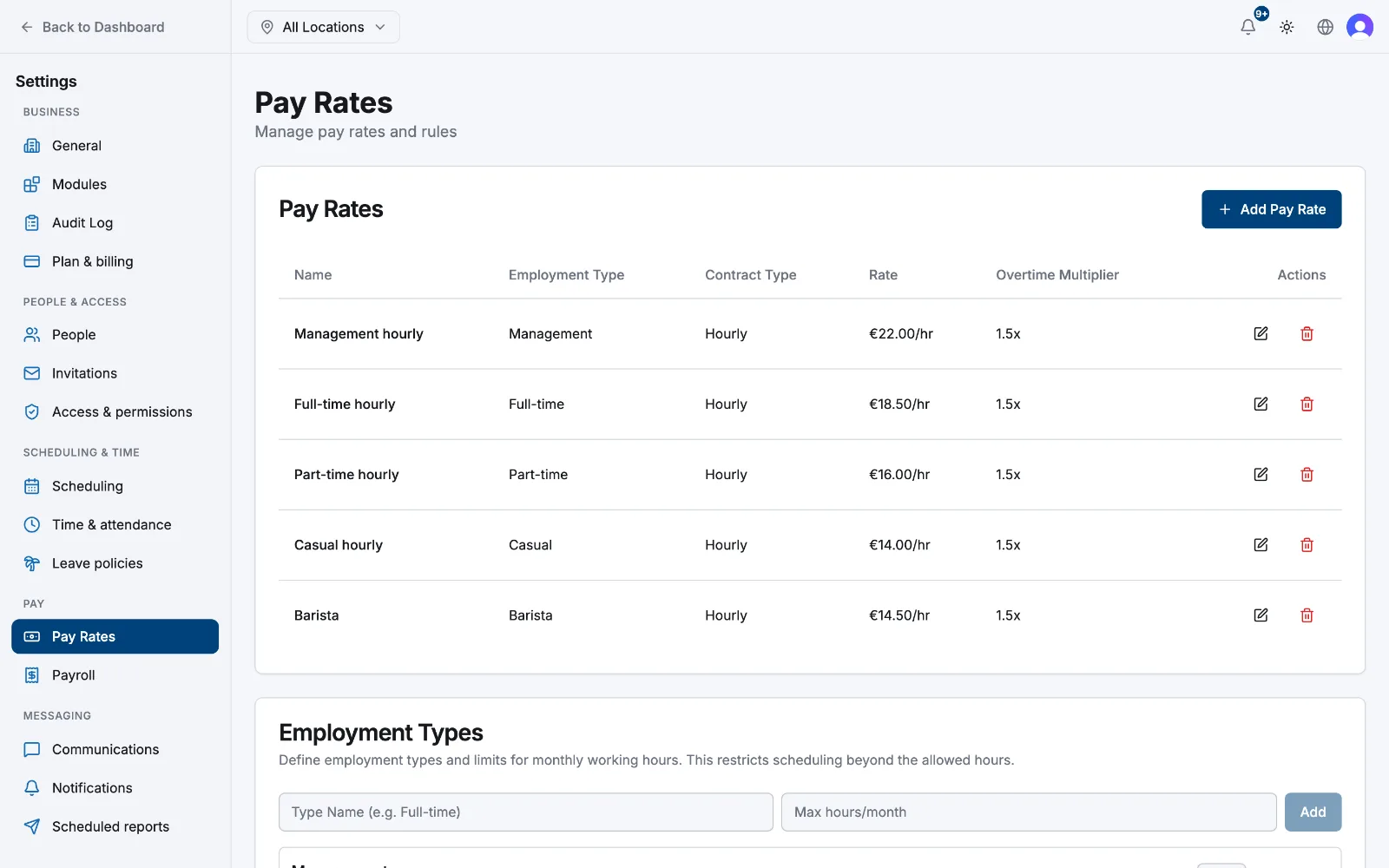Open the language globe icon
Screen dimensions: 1389x868
(x=1325, y=27)
